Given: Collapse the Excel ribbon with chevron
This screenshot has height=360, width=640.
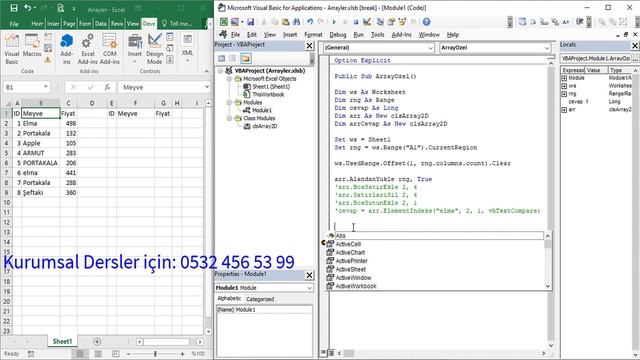Looking at the screenshot, I should click(207, 71).
